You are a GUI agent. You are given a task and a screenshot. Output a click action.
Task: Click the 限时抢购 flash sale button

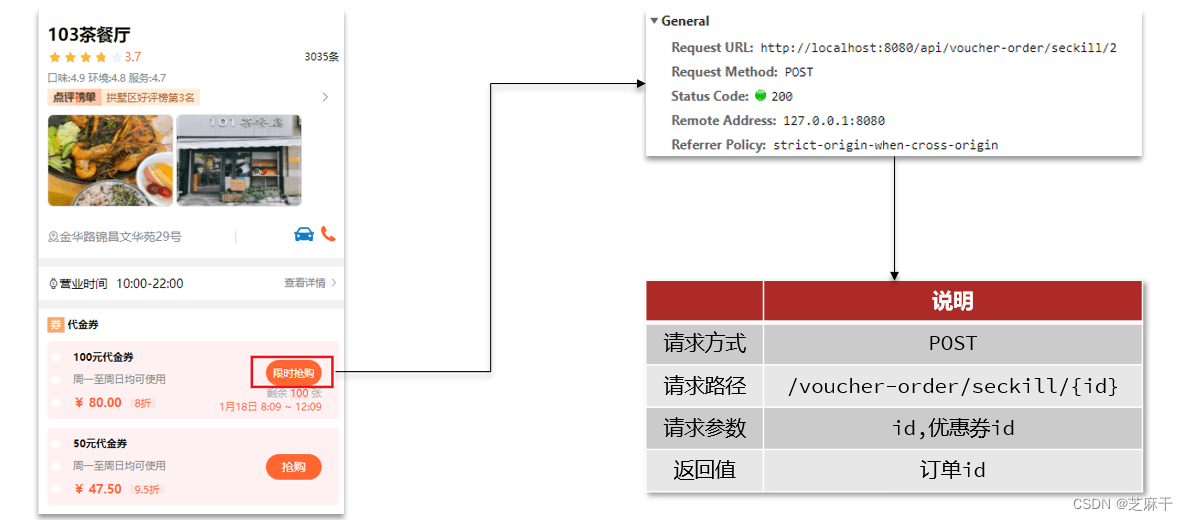tap(293, 373)
